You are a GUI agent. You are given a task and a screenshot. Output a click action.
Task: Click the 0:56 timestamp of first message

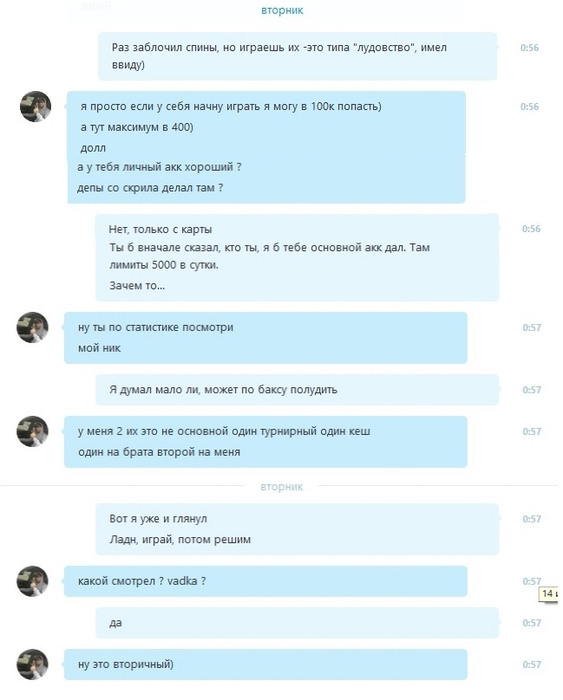(x=530, y=48)
